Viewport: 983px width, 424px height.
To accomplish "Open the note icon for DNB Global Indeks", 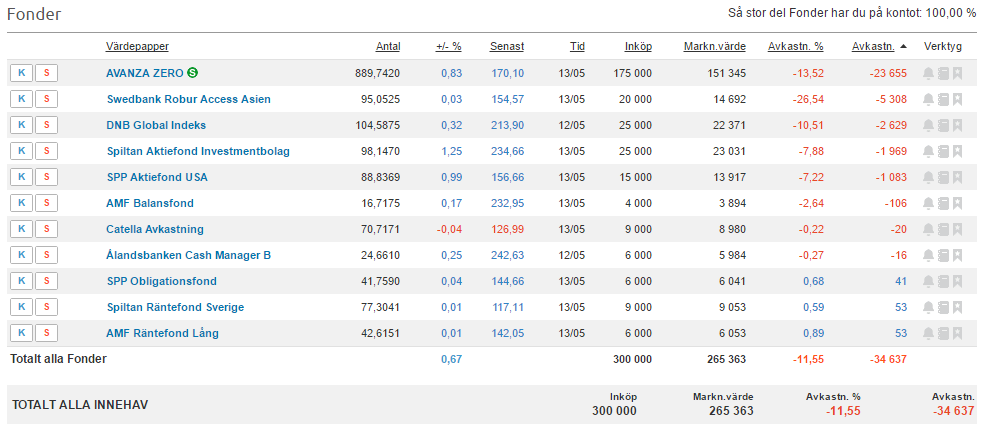I will [x=943, y=125].
